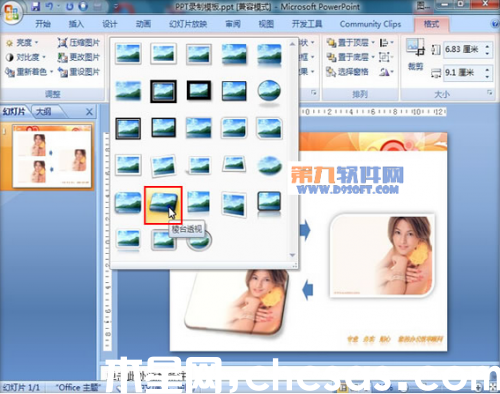Open the 开发工具 ribbon tab
The height and width of the screenshot is (394, 500).
click(307, 24)
